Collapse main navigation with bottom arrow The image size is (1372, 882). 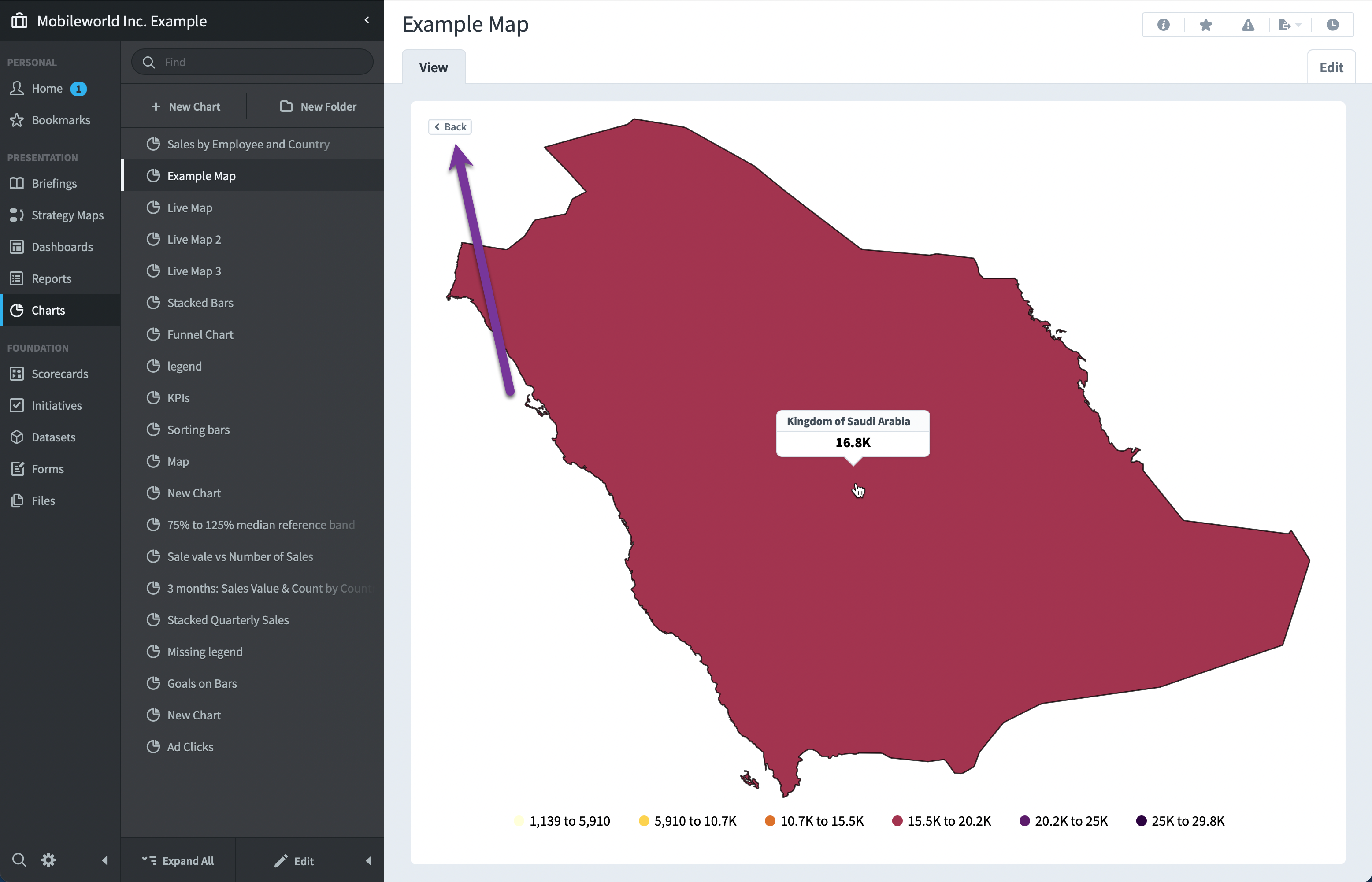(104, 860)
